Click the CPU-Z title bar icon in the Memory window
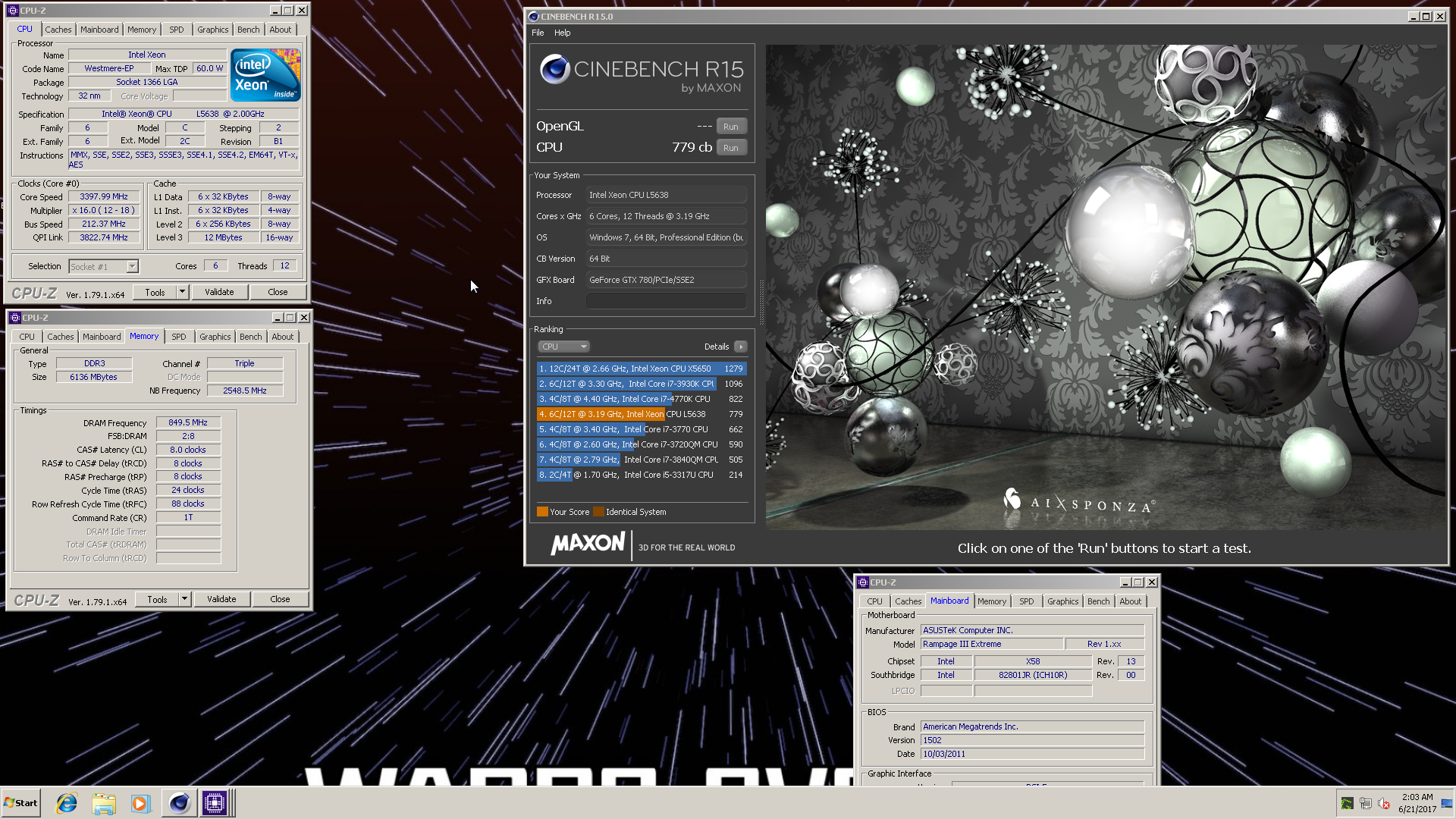 14,318
